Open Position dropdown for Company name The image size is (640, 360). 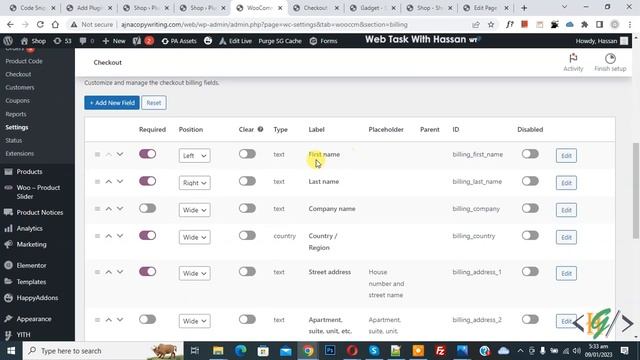(x=194, y=210)
